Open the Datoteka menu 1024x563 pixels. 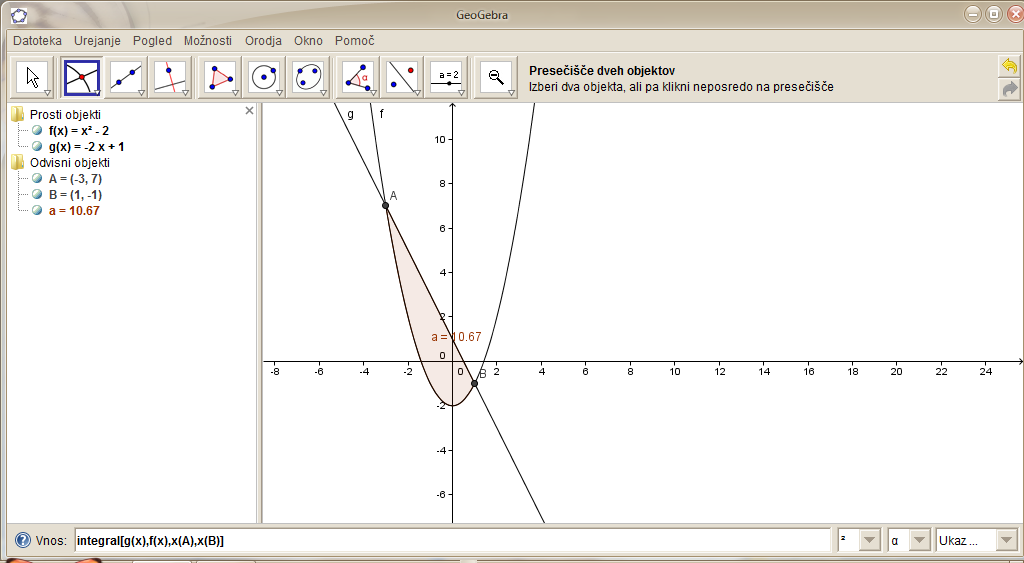(37, 41)
